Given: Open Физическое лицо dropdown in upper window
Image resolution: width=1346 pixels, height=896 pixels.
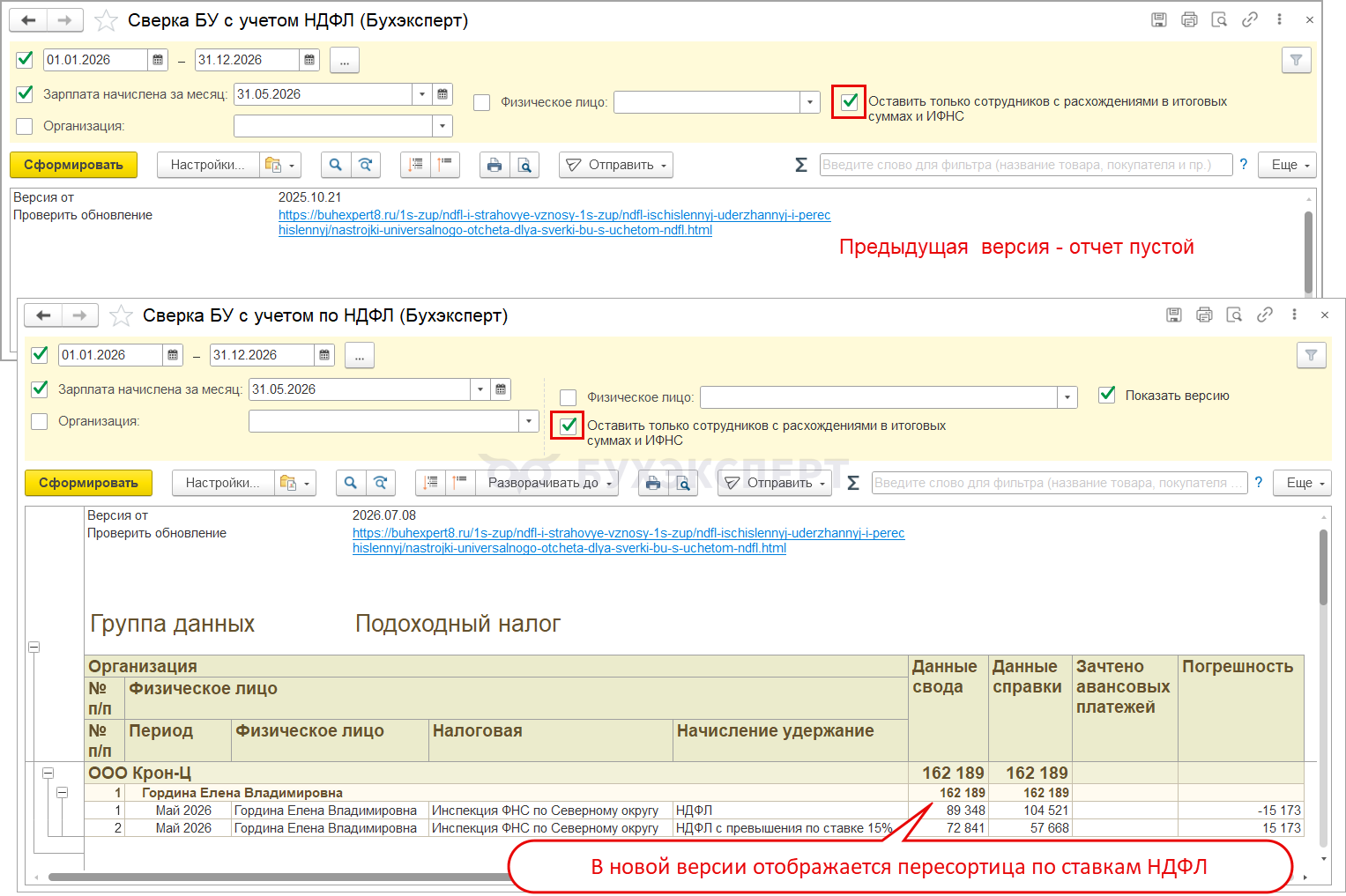Looking at the screenshot, I should (810, 102).
